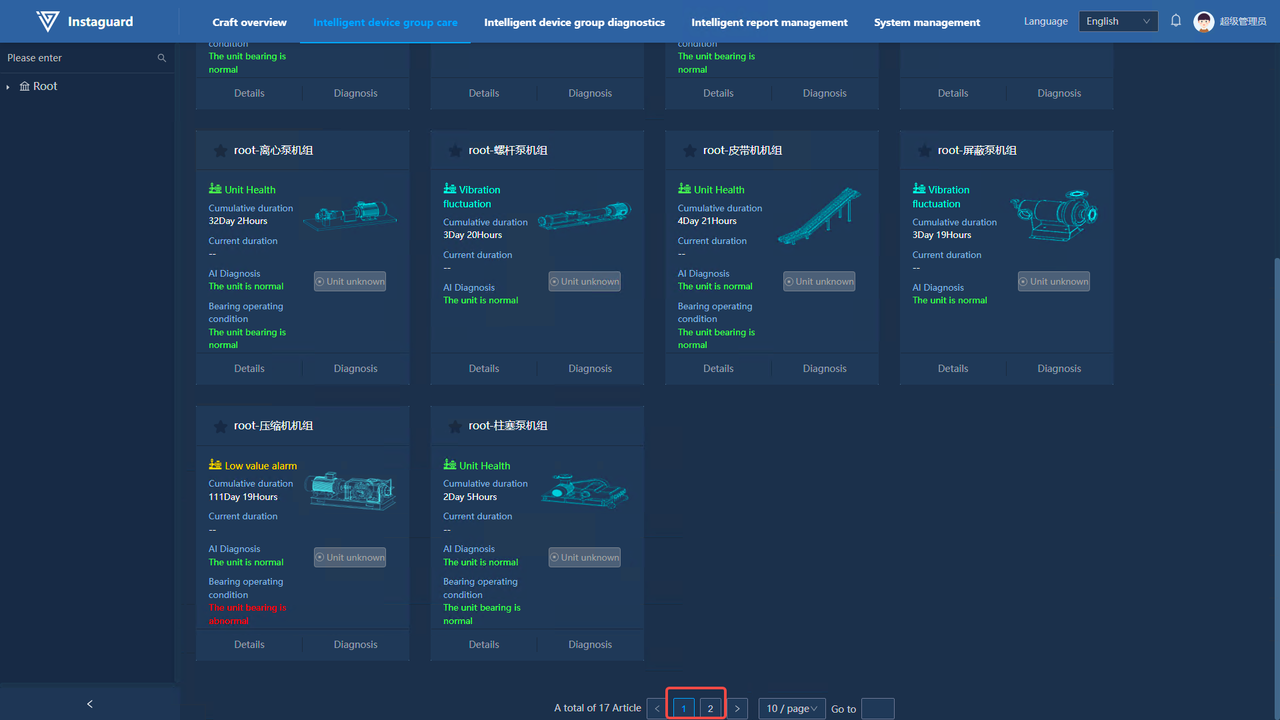The width and height of the screenshot is (1280, 720).
Task: Open the notifications bell
Action: pos(1176,21)
